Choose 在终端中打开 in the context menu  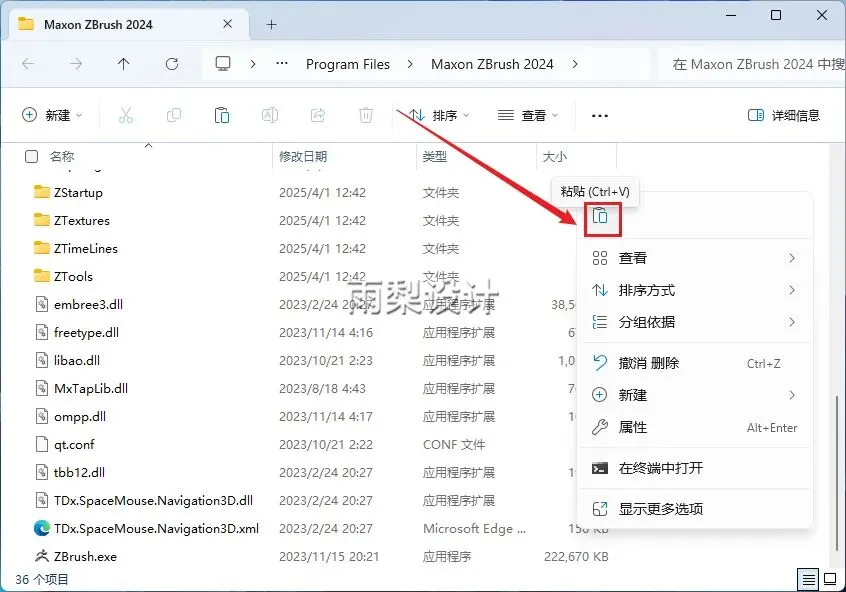click(x=694, y=468)
